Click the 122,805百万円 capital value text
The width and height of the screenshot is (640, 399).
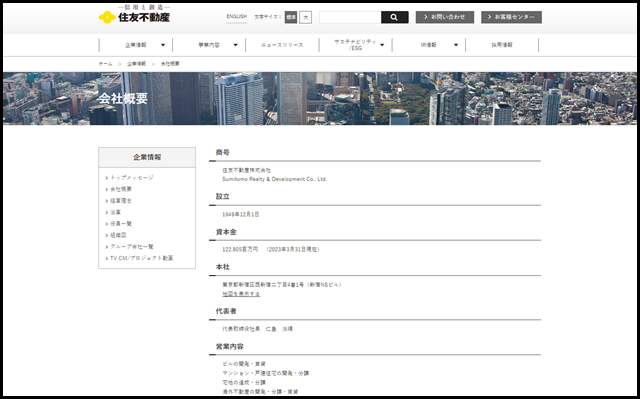click(x=240, y=249)
